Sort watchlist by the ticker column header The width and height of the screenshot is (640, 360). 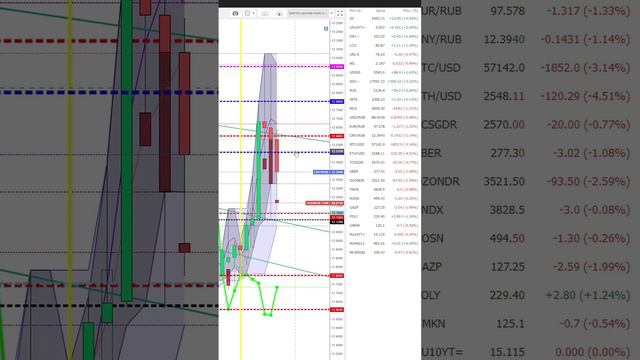[356, 11]
